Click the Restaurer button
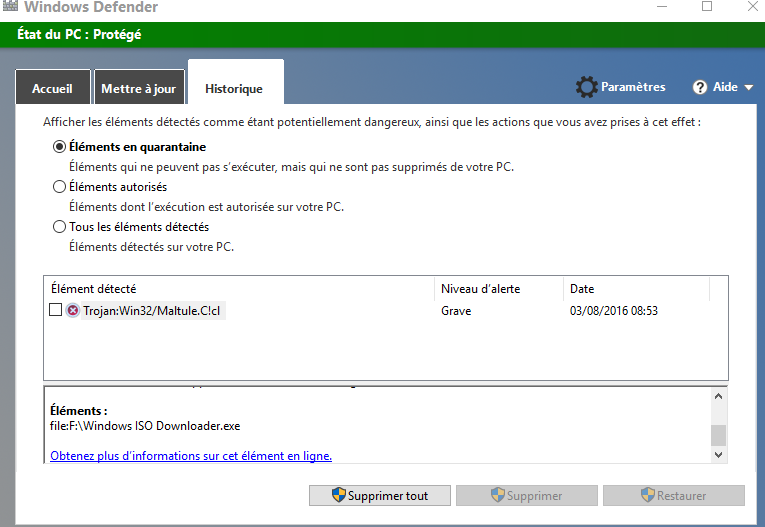The image size is (765, 527). click(674, 496)
